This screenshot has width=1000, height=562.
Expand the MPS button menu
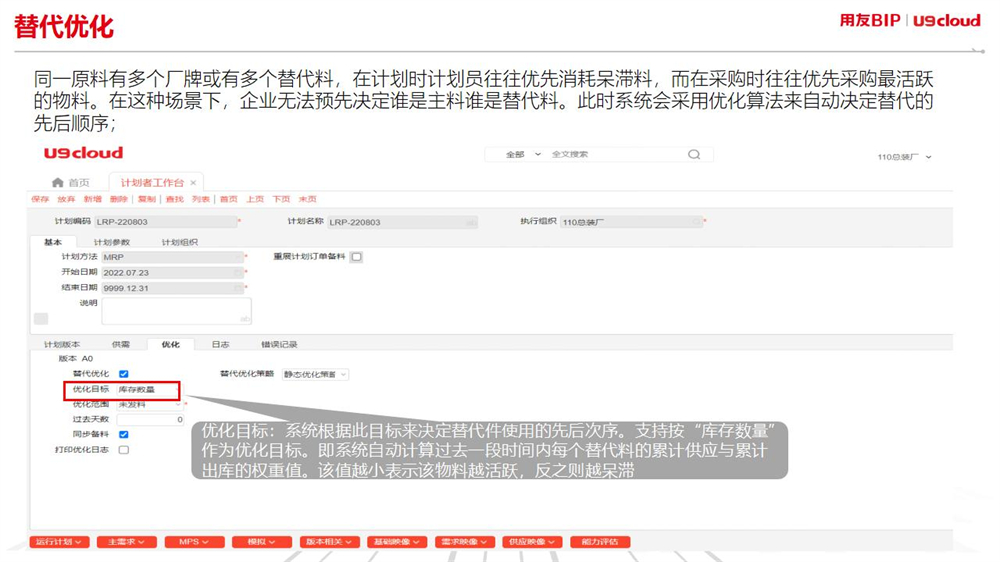pos(195,542)
